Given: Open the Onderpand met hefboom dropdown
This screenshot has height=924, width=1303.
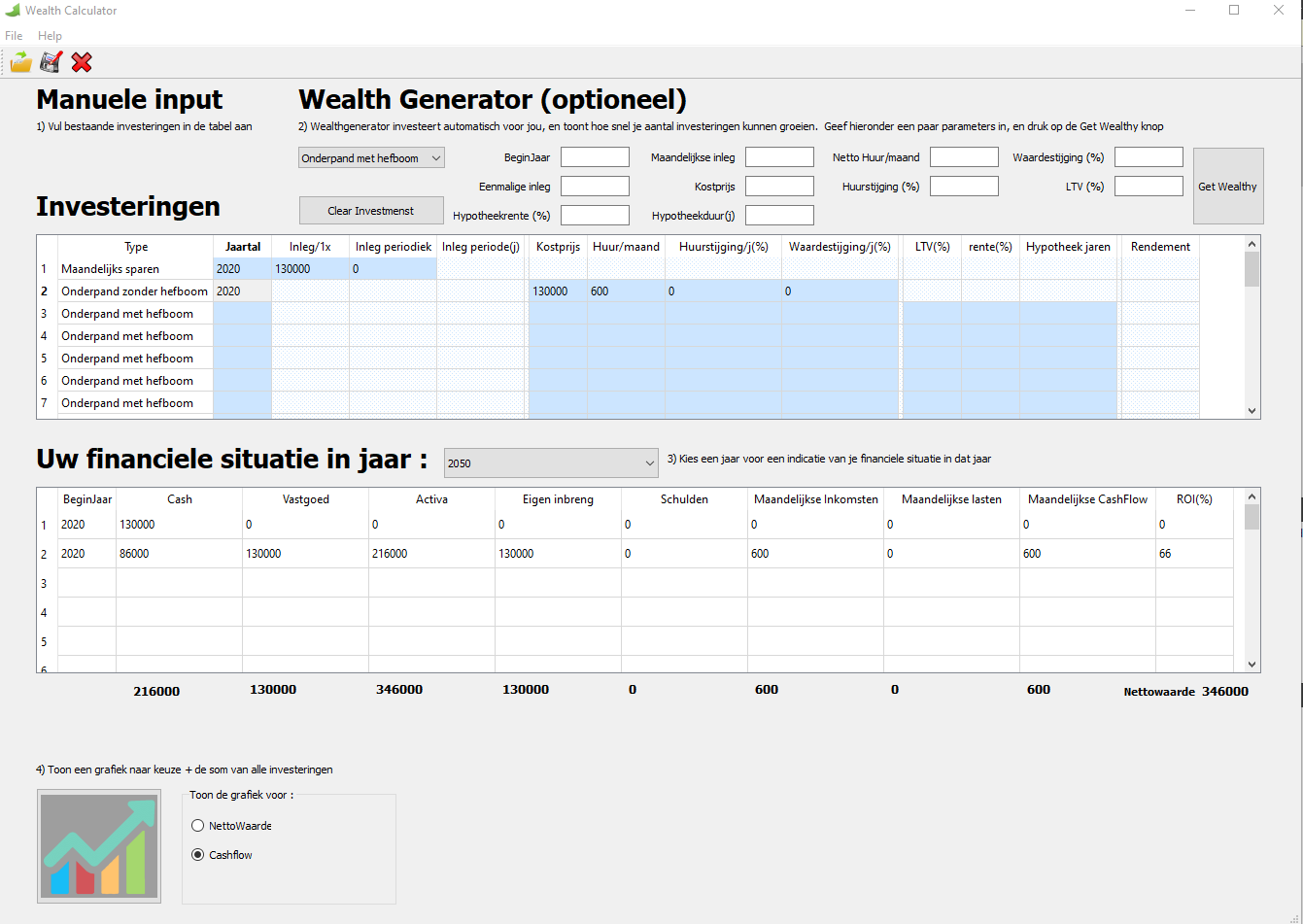Looking at the screenshot, I should 371,157.
